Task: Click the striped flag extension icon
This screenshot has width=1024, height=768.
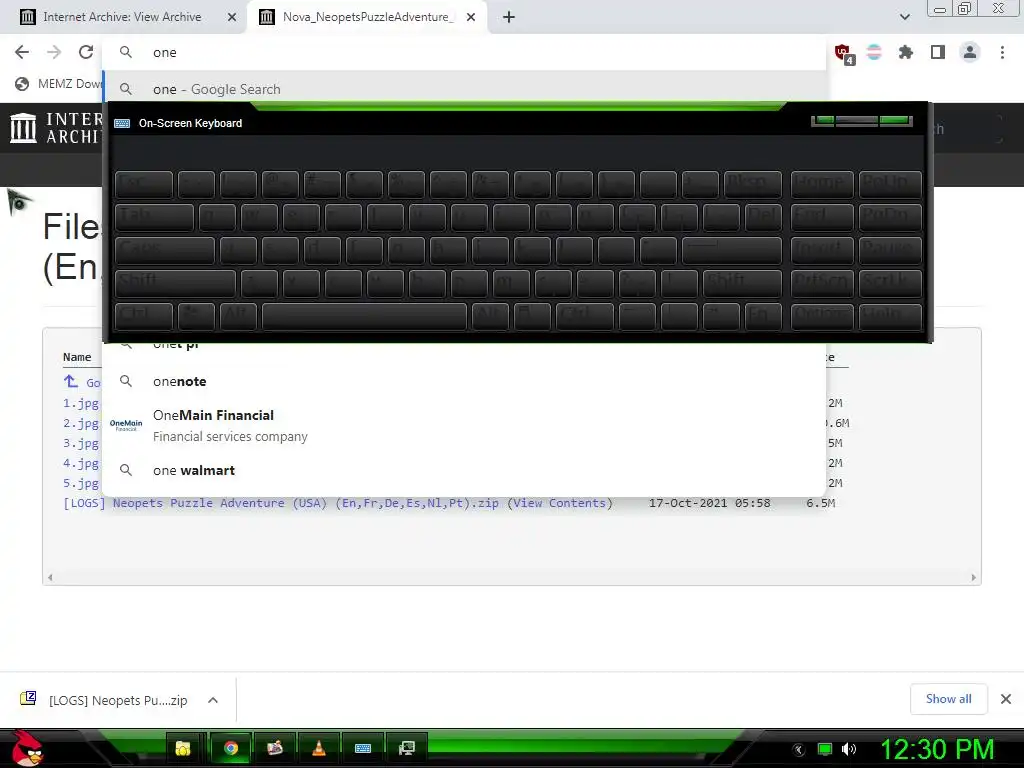Action: 874,52
